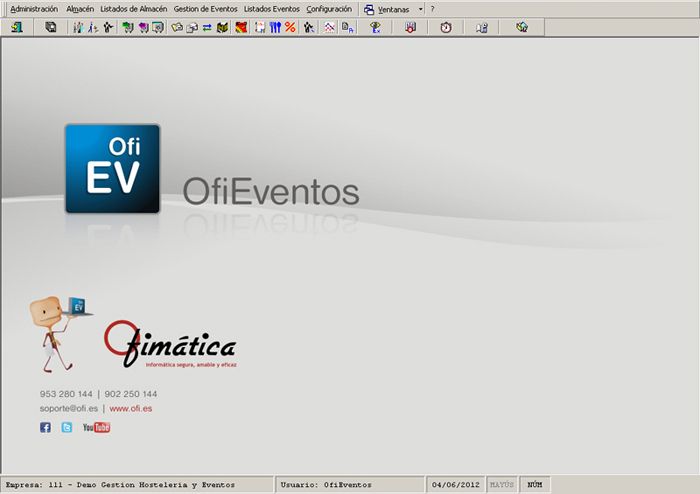Click the black pointing person toolbar icon
700x494 pixels.
click(108, 28)
